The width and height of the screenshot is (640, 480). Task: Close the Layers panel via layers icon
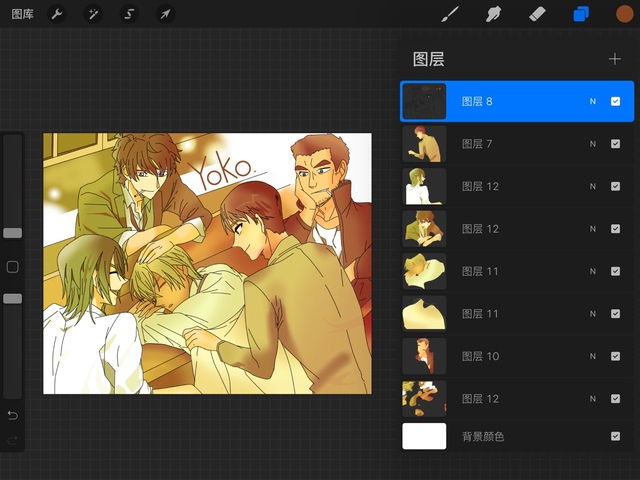(x=581, y=14)
